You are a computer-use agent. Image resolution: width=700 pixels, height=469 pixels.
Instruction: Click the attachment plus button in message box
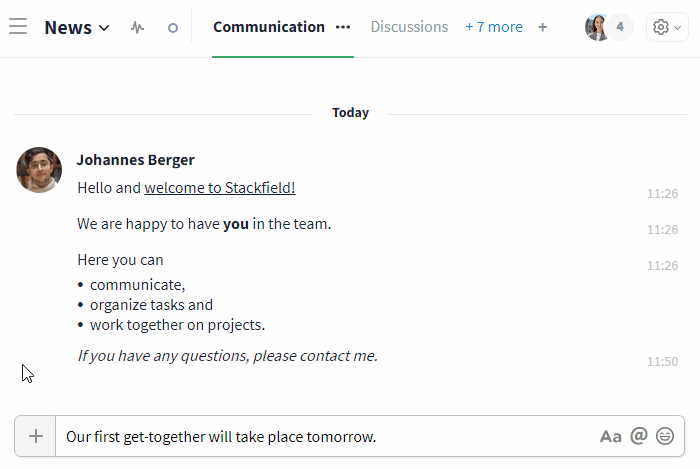point(36,436)
